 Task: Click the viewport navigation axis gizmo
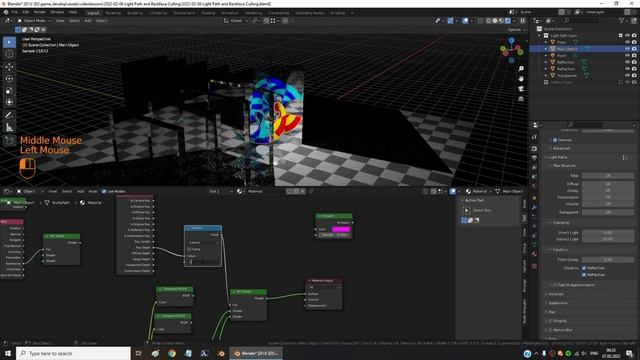(511, 50)
